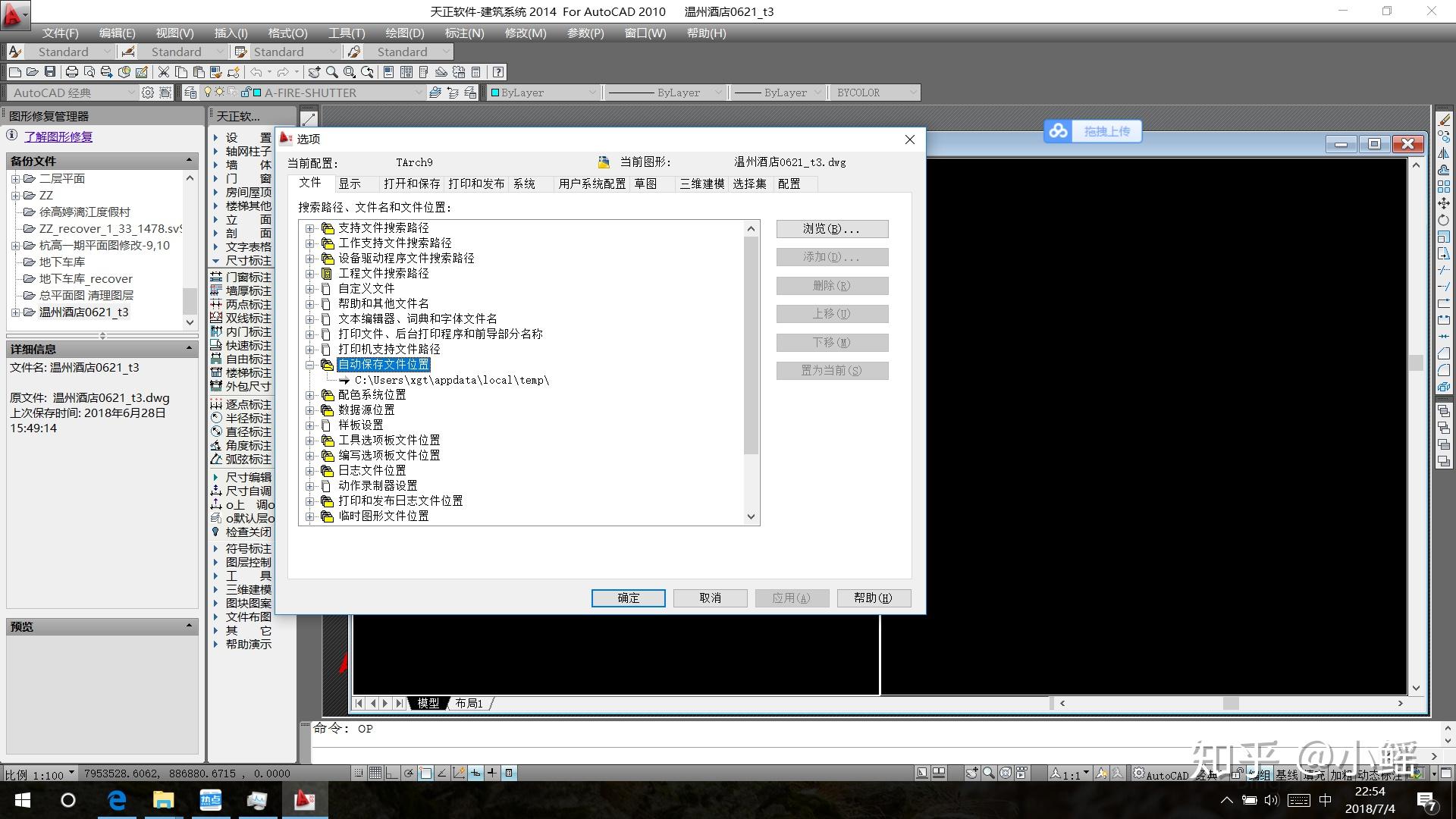Click the Paste clipboard icon
This screenshot has width=1456, height=819.
tap(199, 72)
